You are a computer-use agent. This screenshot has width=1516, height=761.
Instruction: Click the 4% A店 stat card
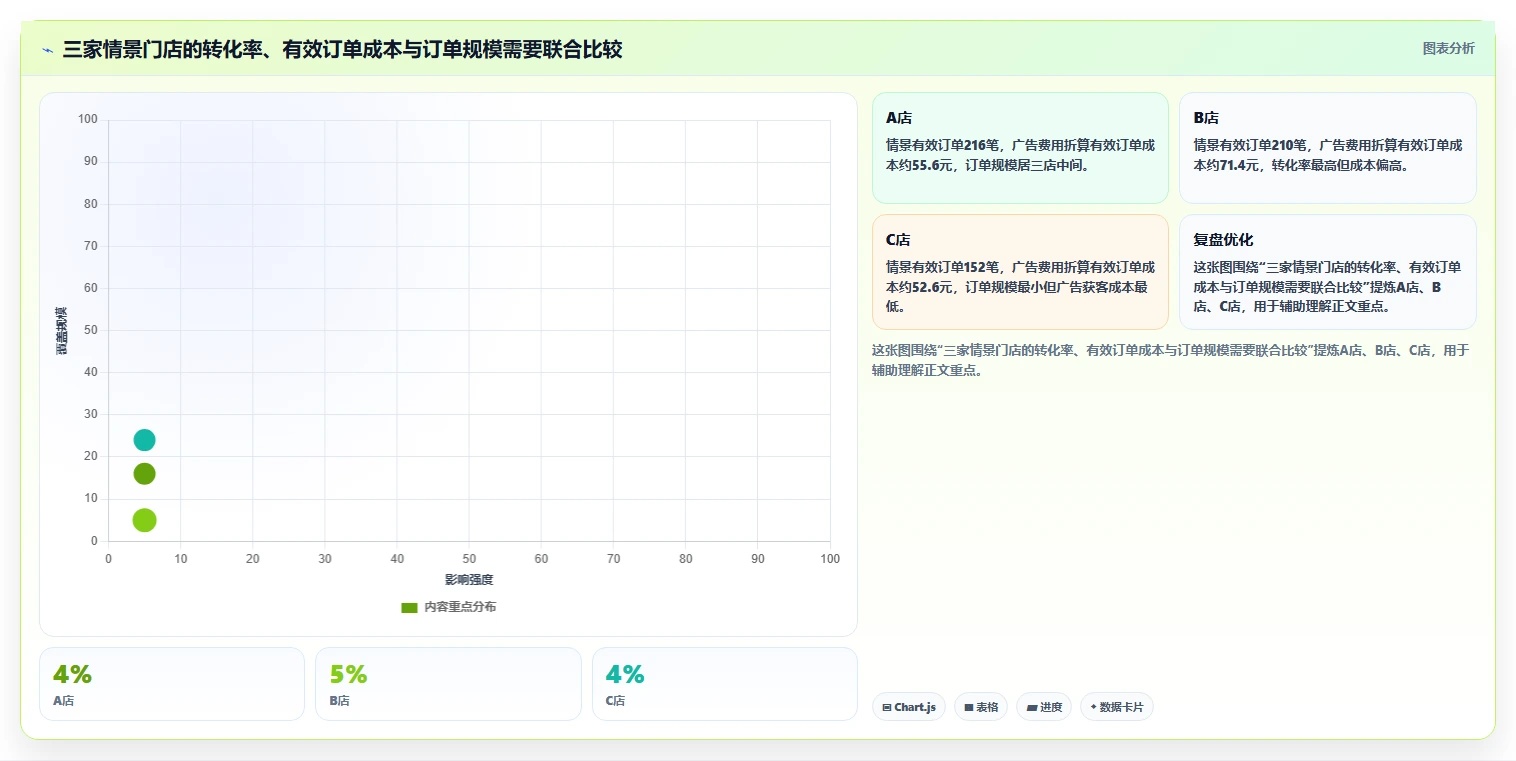172,684
